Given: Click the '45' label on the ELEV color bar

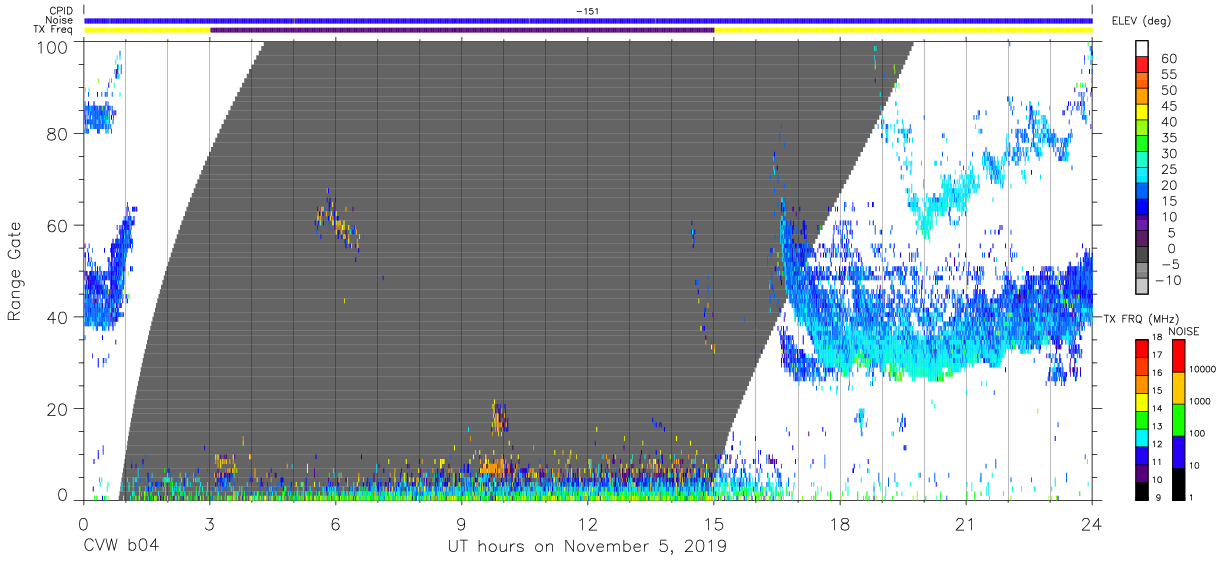Looking at the screenshot, I should click(x=1169, y=106).
